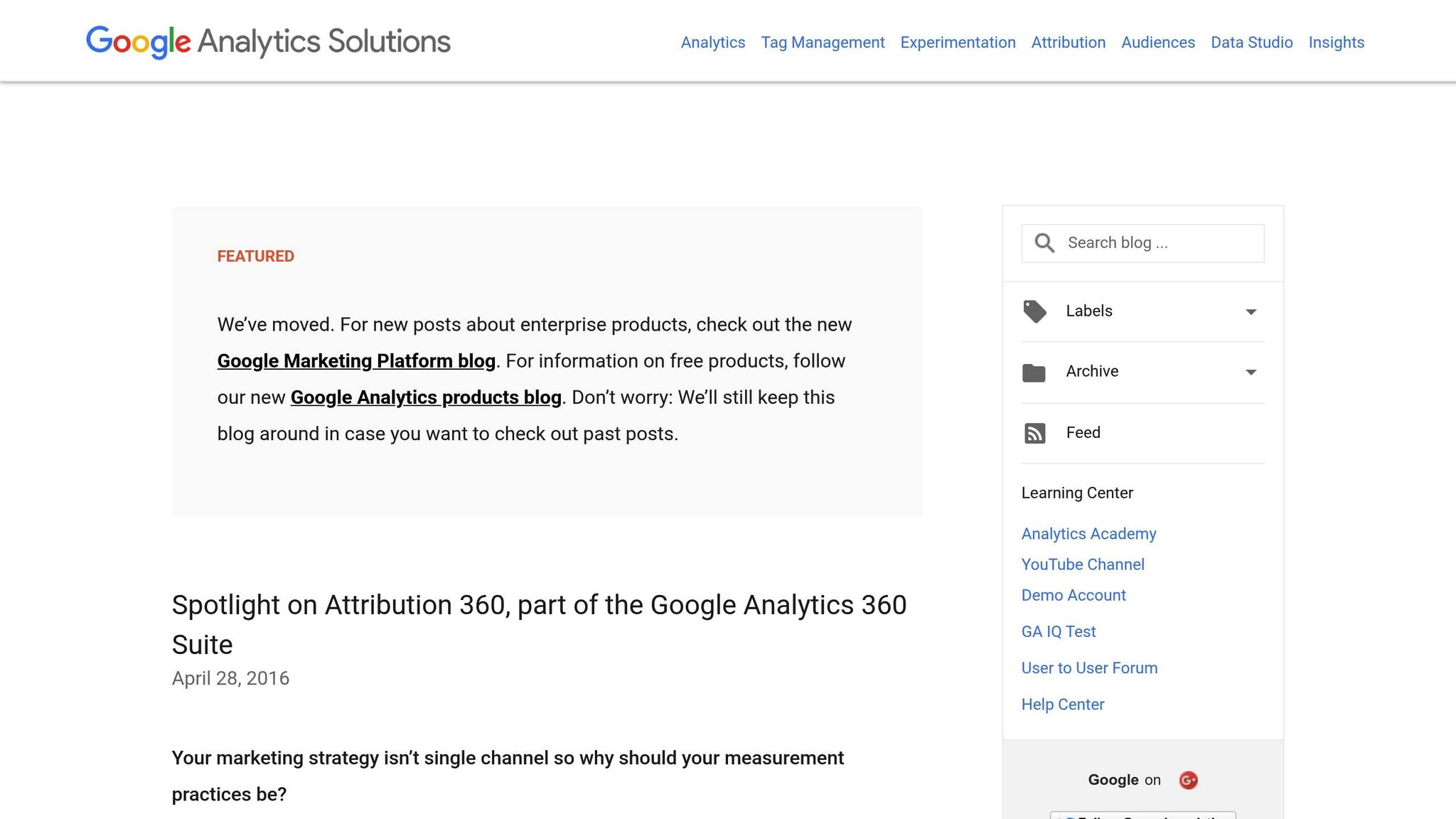Select the Feed sidebar entry
The width and height of the screenshot is (1456, 819).
point(1082,432)
